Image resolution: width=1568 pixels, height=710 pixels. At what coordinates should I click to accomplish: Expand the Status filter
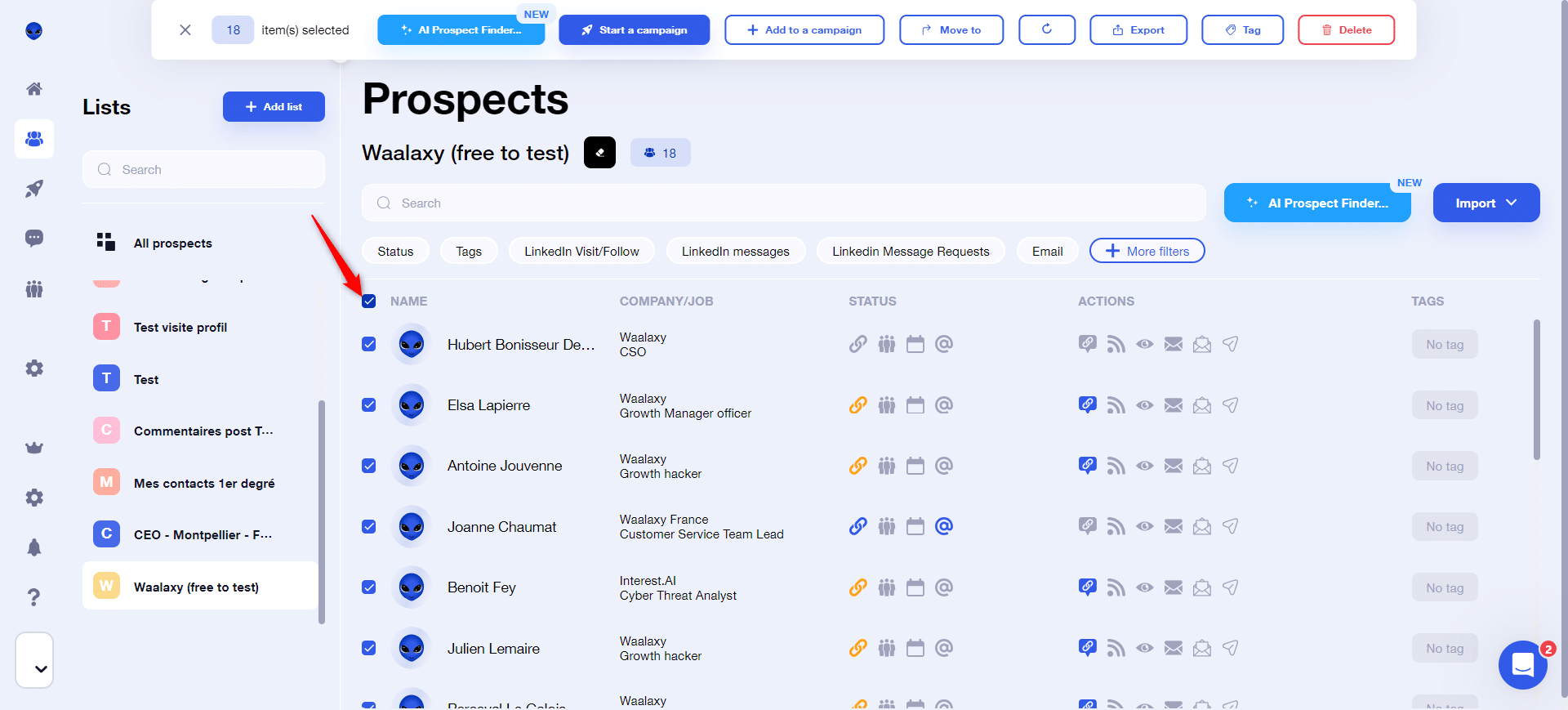[395, 252]
